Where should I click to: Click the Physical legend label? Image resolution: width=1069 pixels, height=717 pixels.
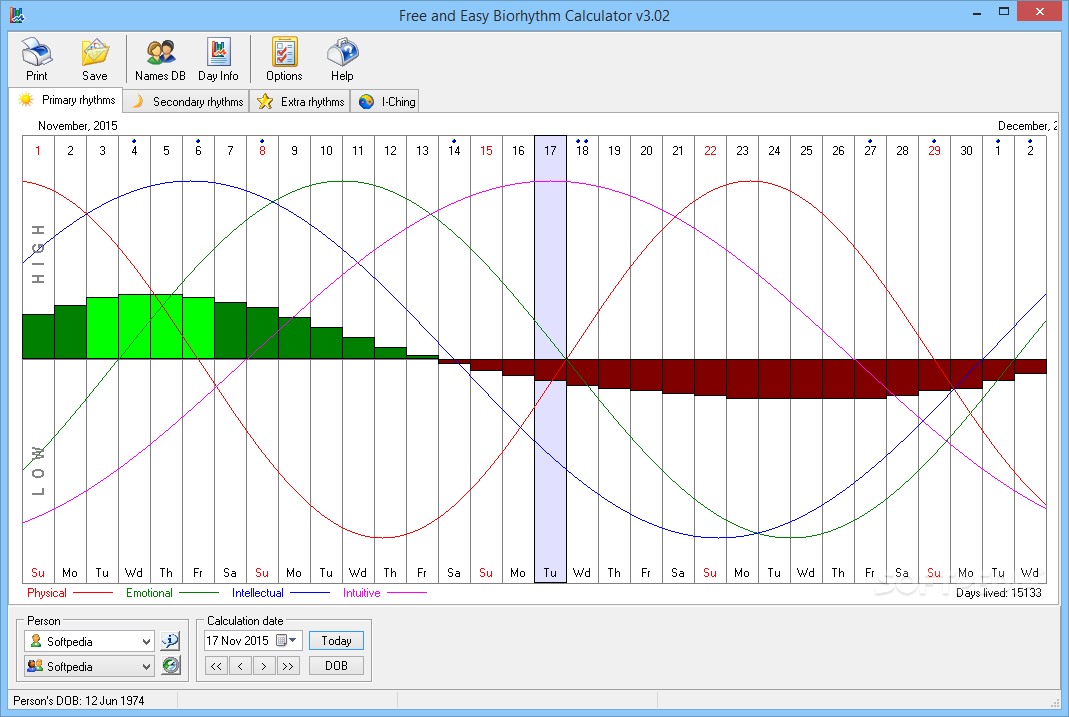tap(46, 593)
